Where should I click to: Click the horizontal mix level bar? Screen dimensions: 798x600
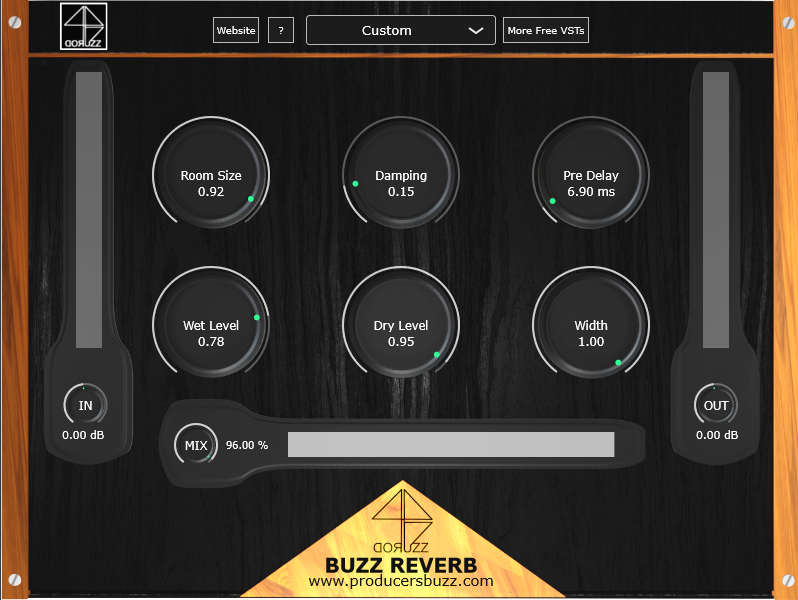click(451, 444)
